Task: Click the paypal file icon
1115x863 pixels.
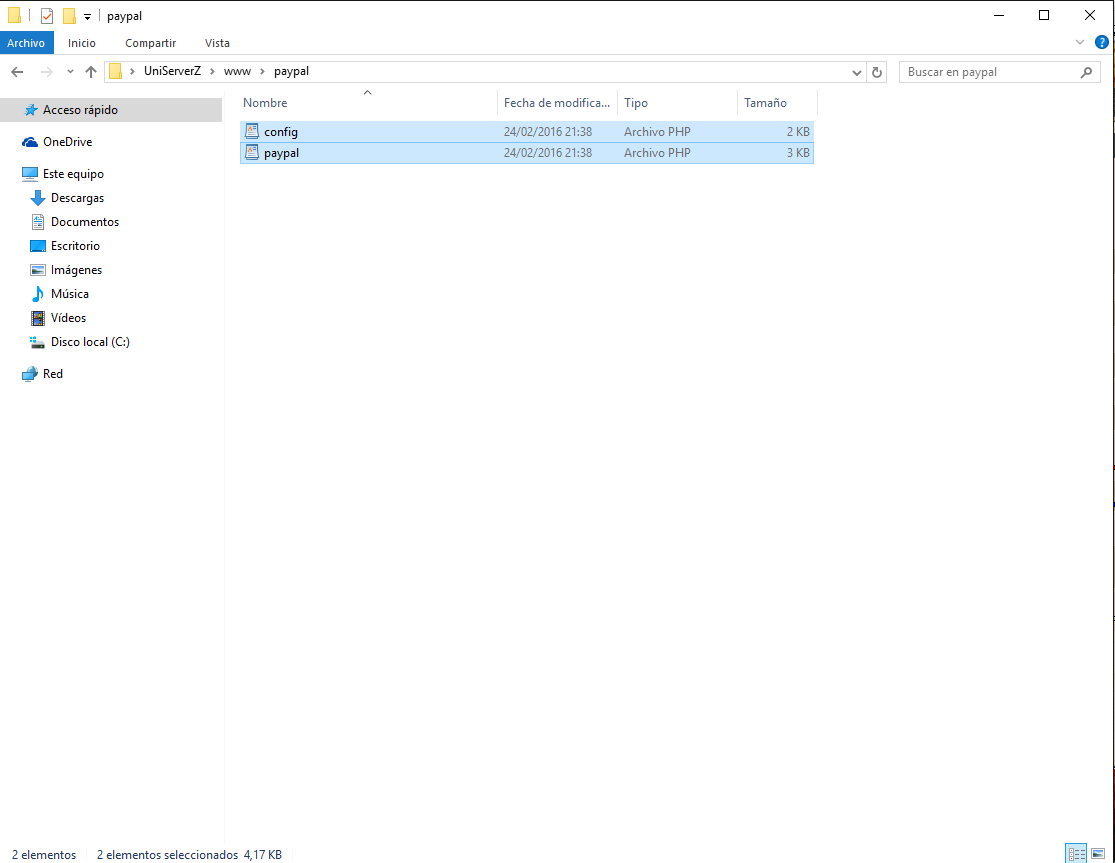Action: [x=252, y=152]
